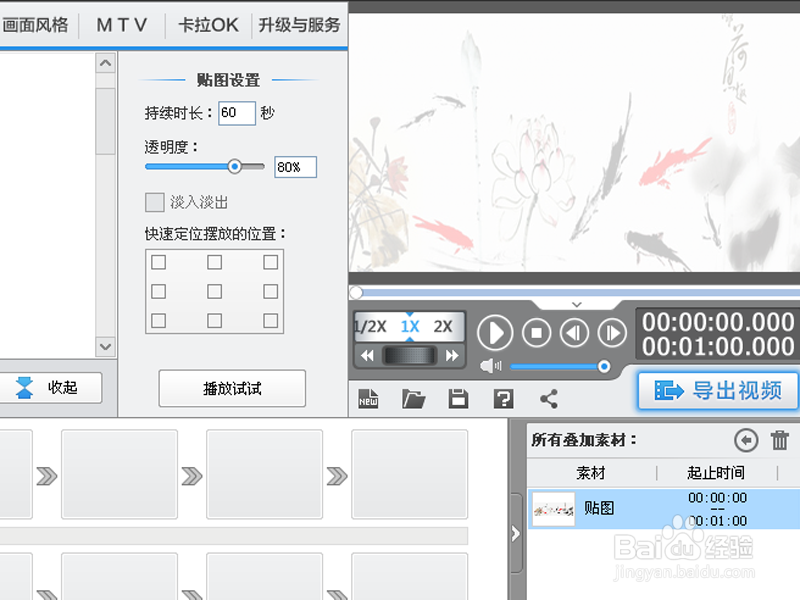Check the bottom-right position box
Viewport: 800px width, 600px height.
[270, 320]
